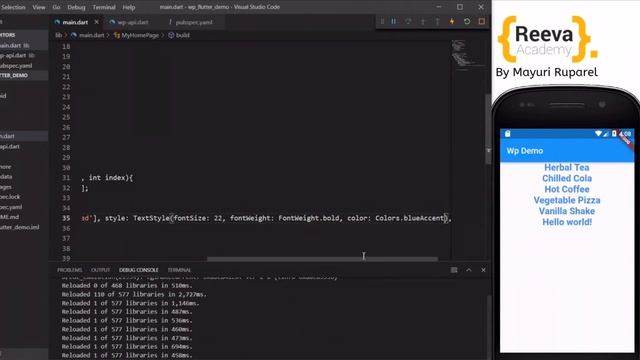Select highlighted main.dart in file tree
640x360 pixels.
[24, 136]
